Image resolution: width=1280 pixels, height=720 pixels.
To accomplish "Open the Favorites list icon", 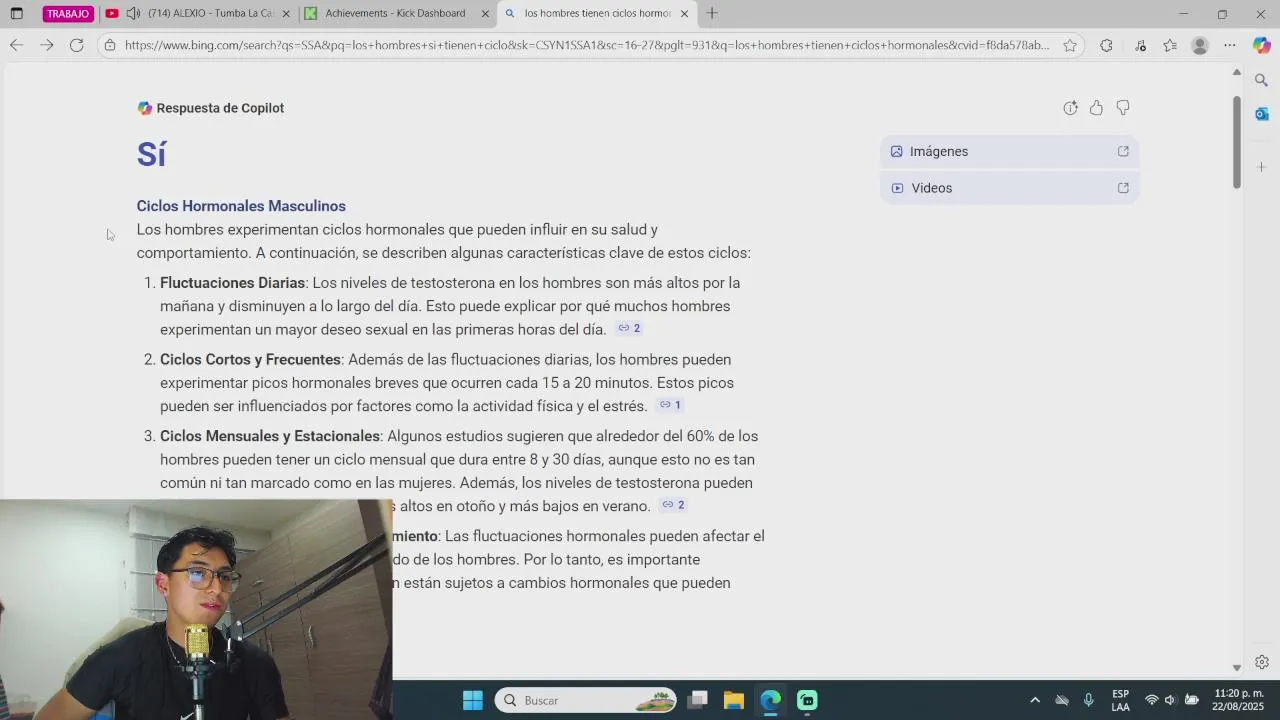I will pos(1170,45).
